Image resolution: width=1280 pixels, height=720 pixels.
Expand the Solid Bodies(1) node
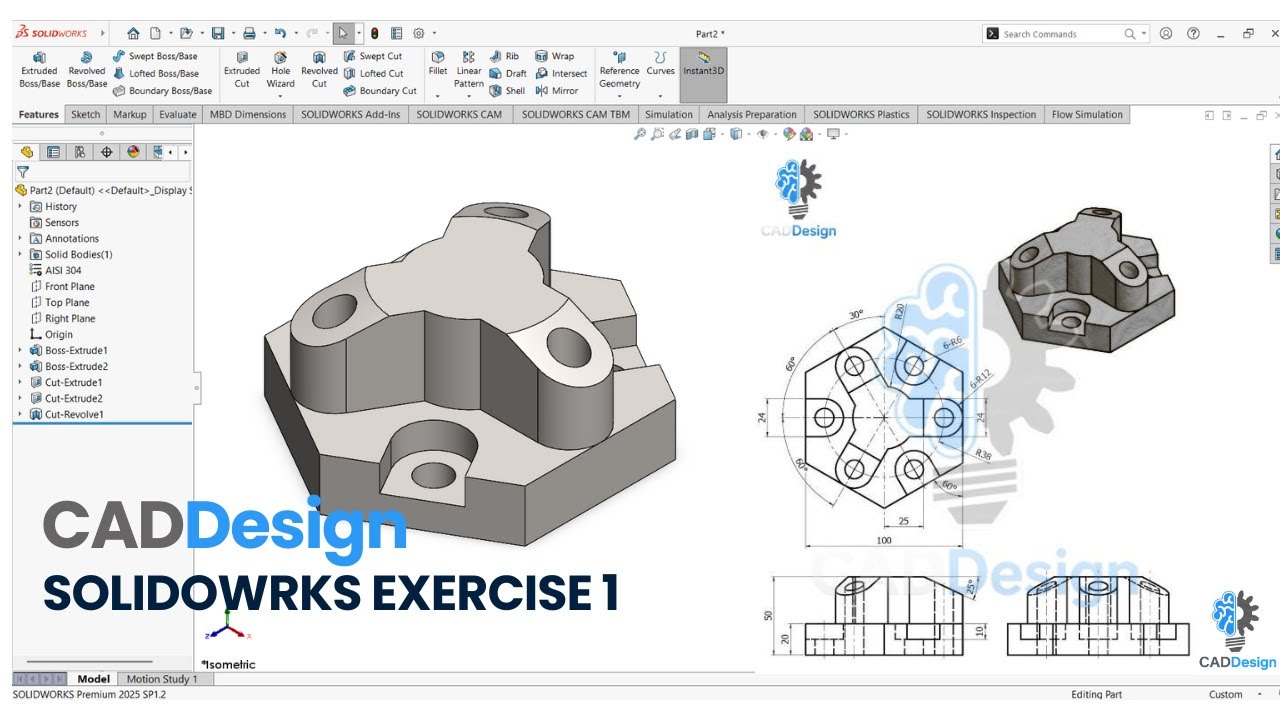[20, 254]
